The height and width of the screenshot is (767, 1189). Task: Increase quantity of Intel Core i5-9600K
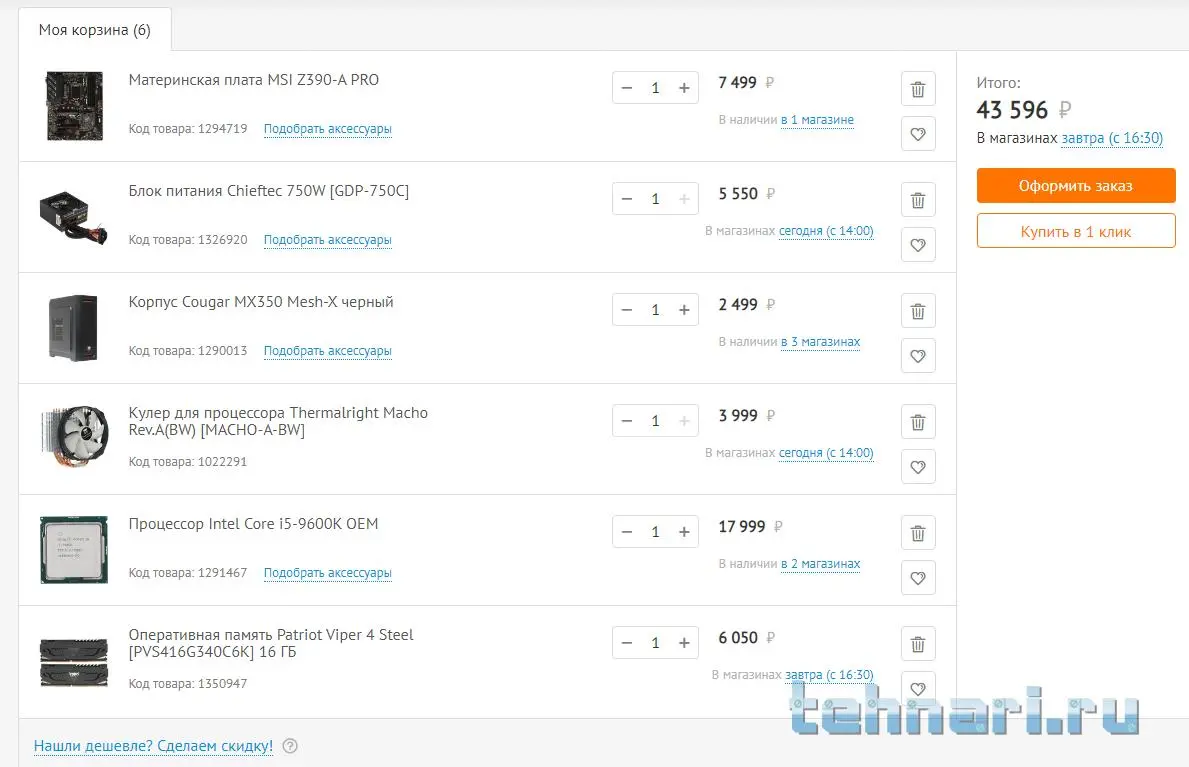pos(684,532)
